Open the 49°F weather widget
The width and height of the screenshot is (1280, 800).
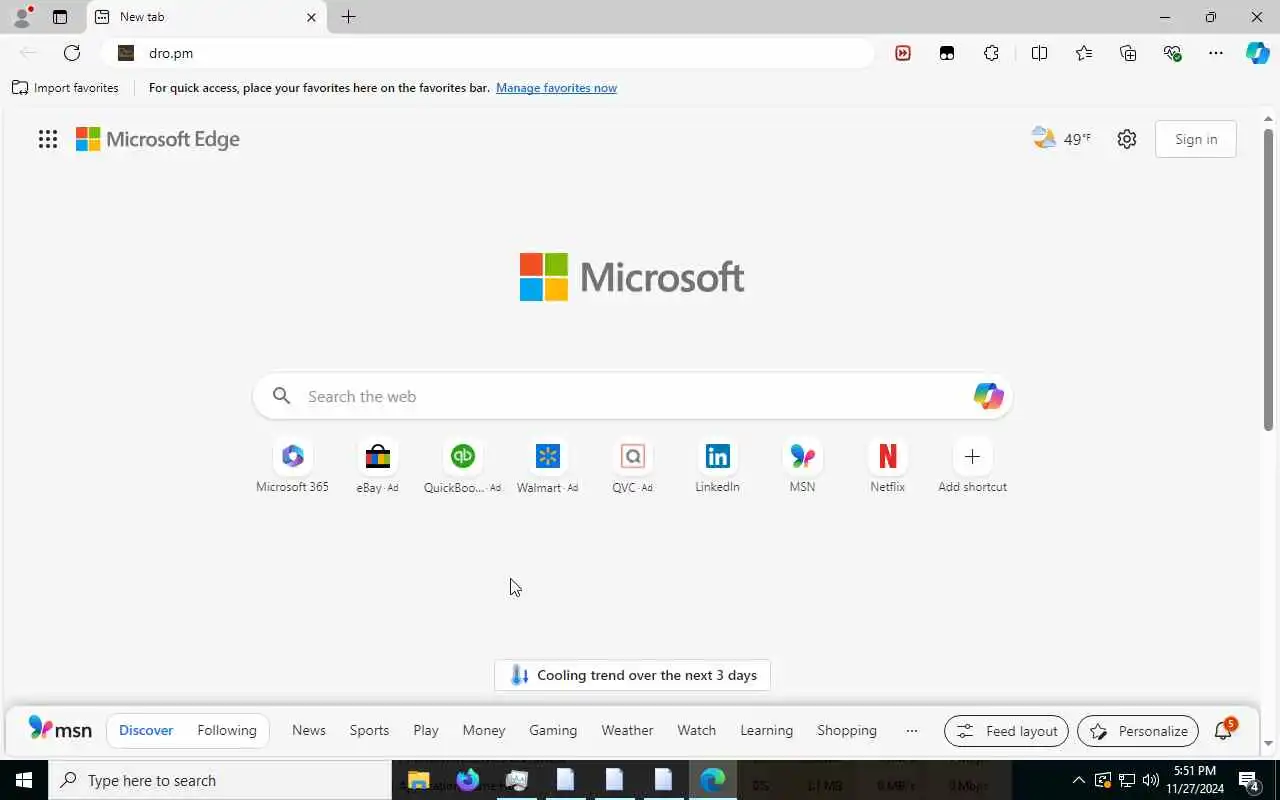pos(1062,139)
